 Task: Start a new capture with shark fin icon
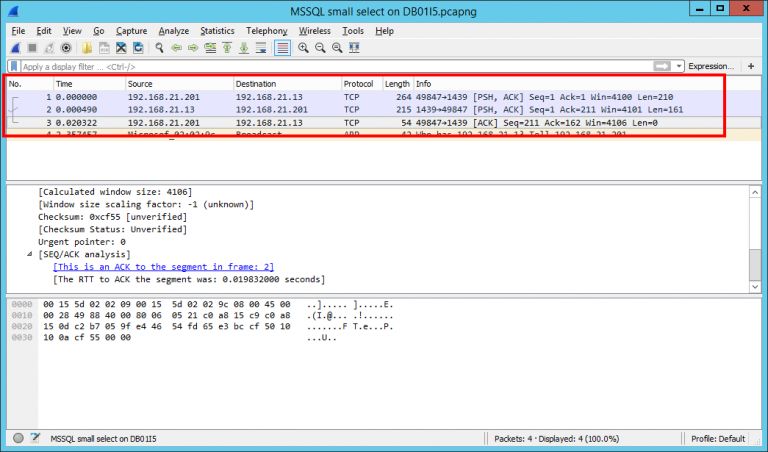click(x=16, y=48)
